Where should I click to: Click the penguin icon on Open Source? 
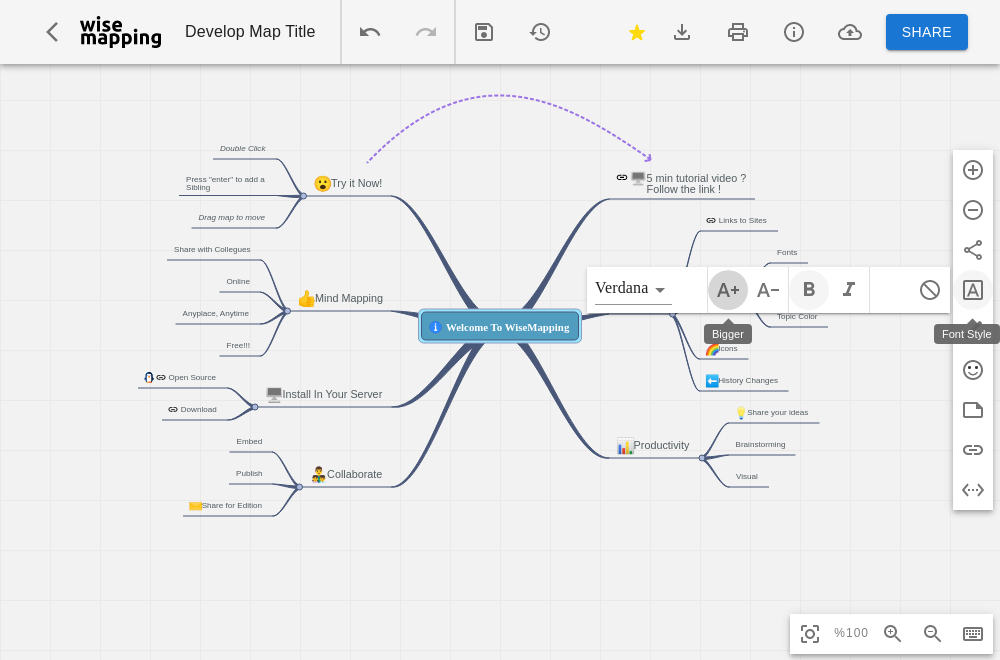[149, 378]
